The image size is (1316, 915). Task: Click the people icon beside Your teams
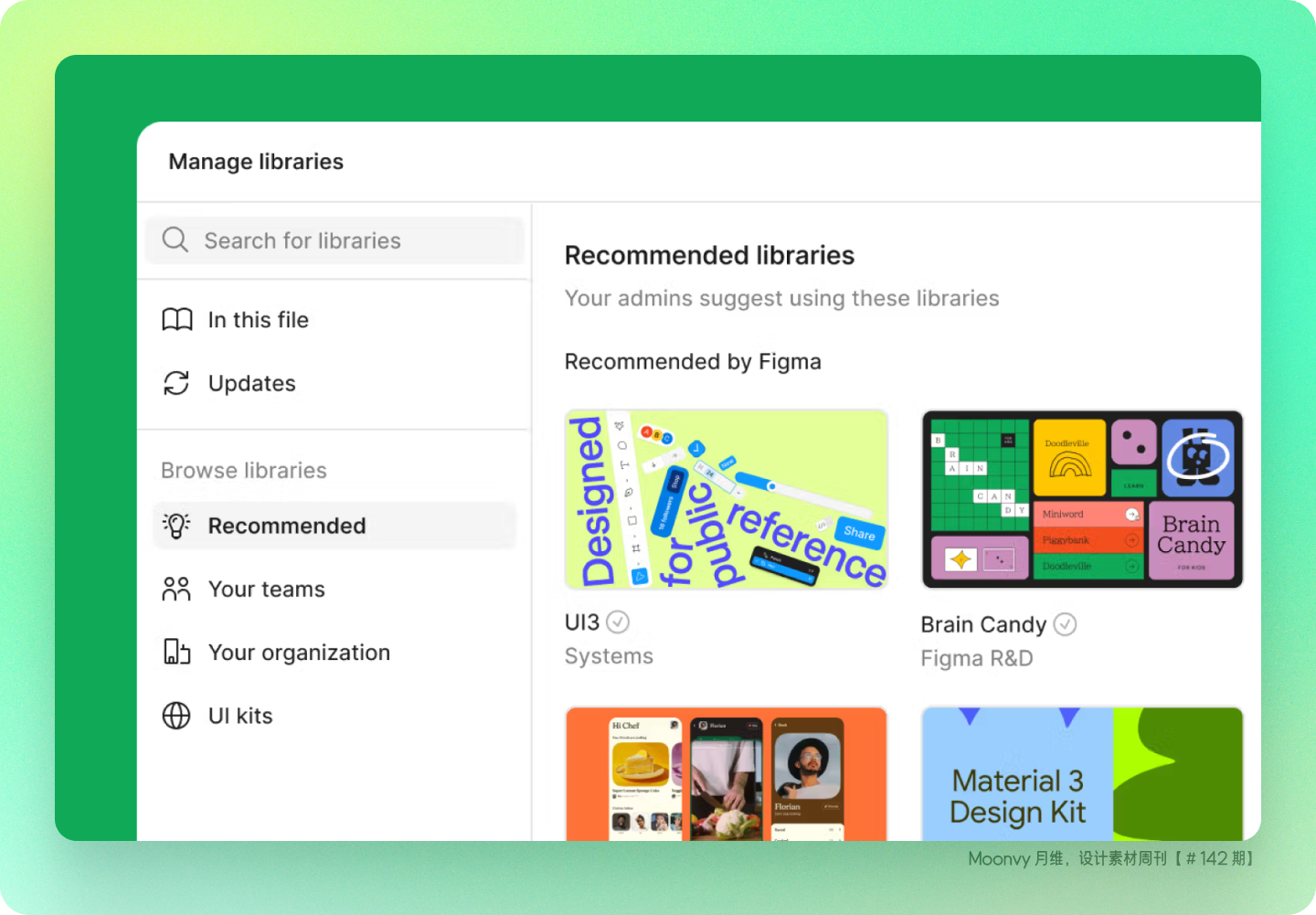[x=176, y=589]
